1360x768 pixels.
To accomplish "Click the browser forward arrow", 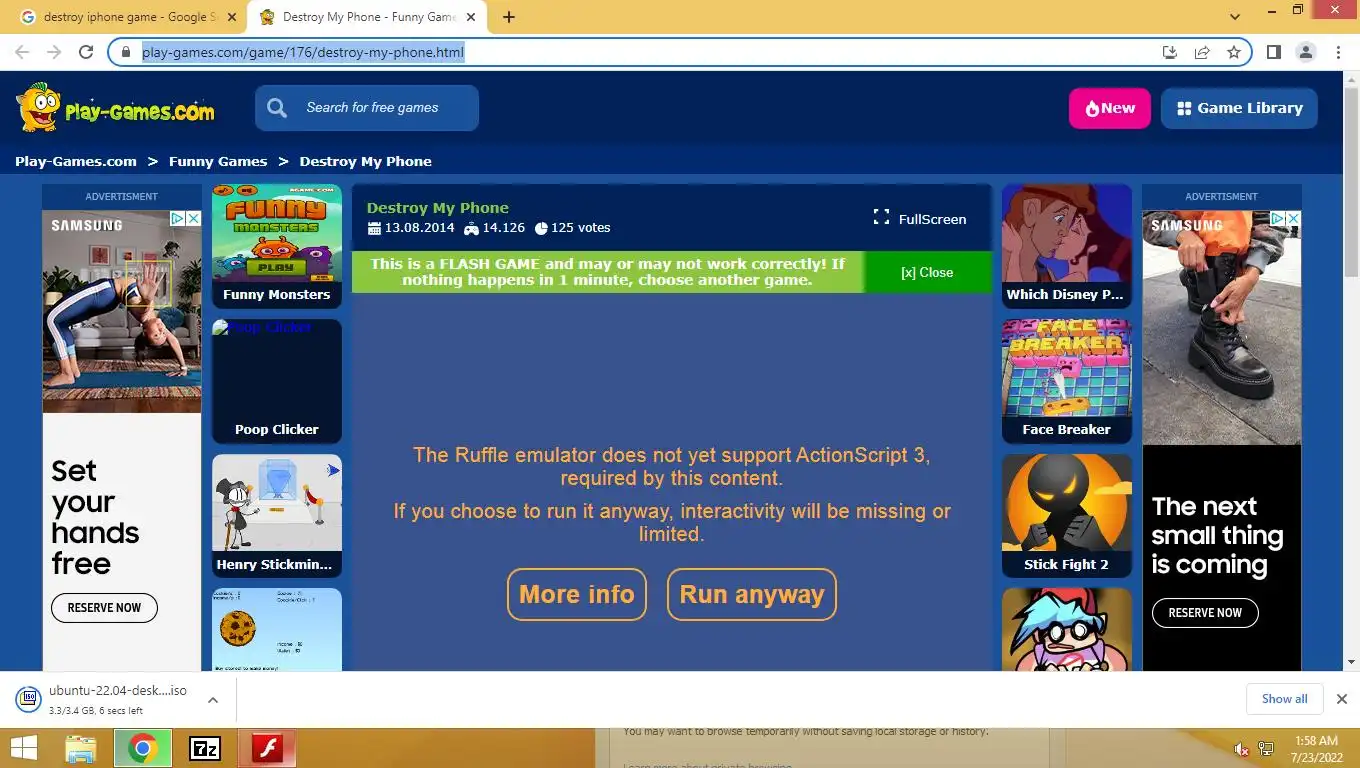I will (x=54, y=52).
